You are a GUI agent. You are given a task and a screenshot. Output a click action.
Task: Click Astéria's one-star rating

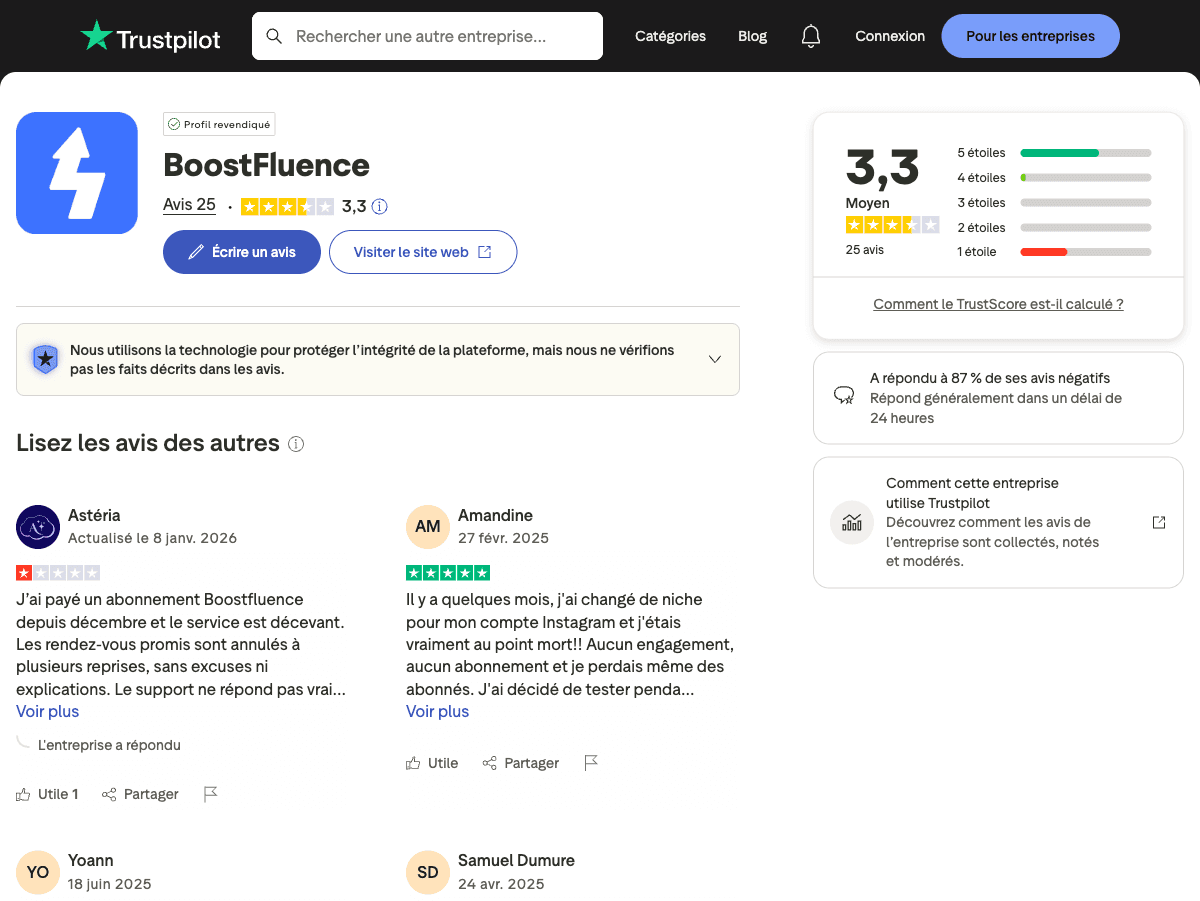coord(58,573)
